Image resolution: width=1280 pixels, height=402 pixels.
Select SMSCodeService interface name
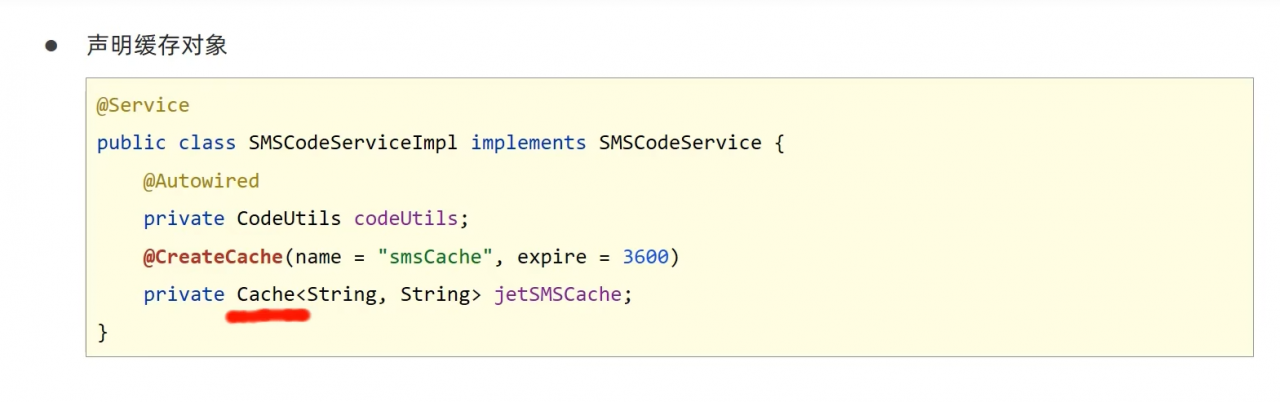(x=680, y=143)
